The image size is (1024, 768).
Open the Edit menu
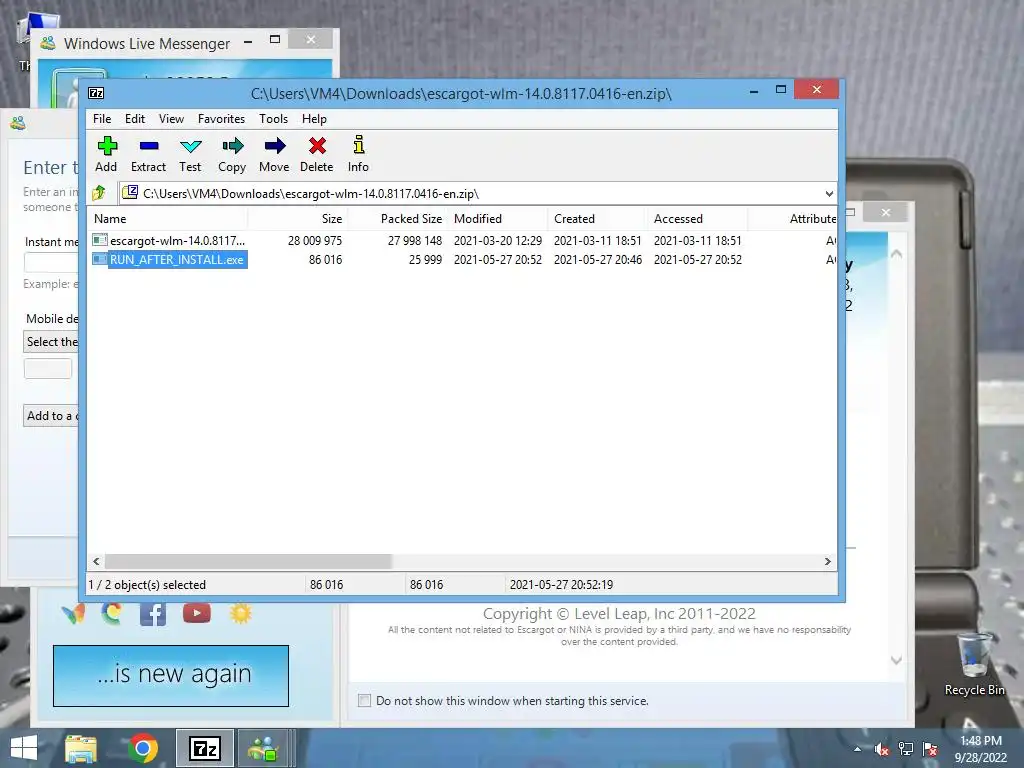coord(135,119)
